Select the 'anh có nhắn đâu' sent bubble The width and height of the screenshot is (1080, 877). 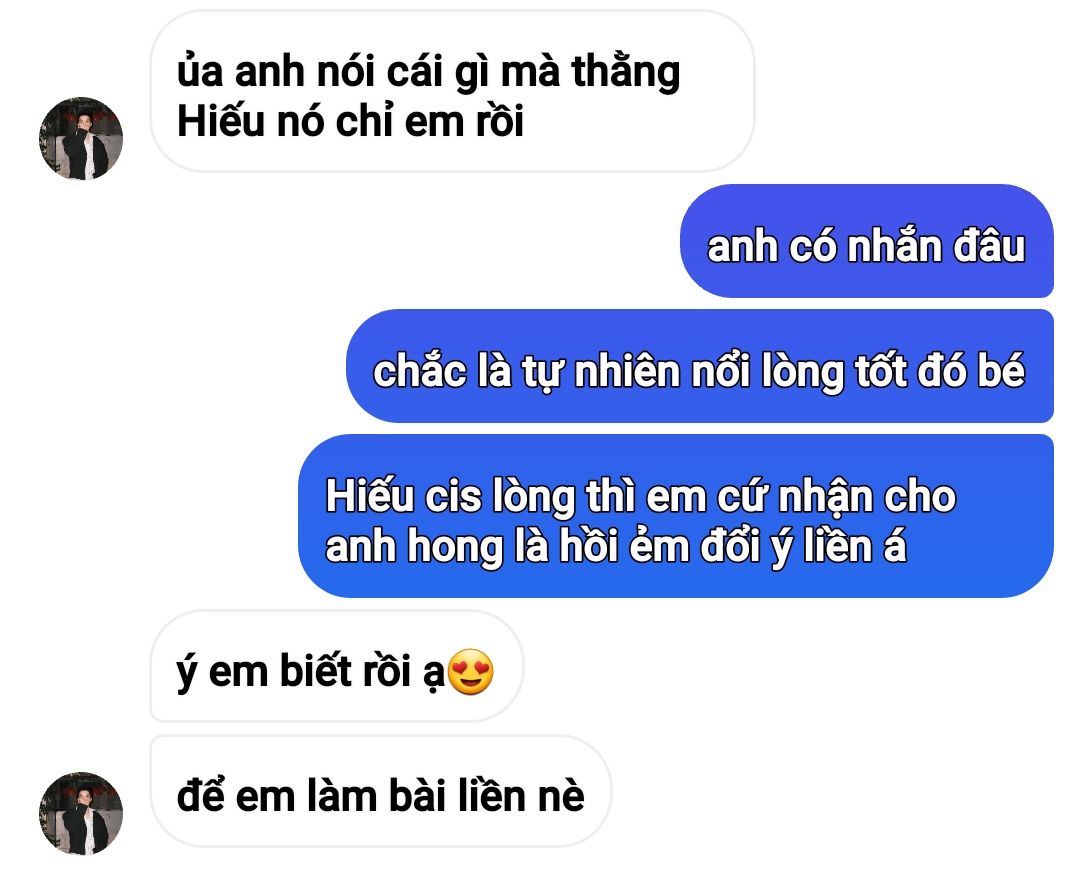tap(866, 241)
